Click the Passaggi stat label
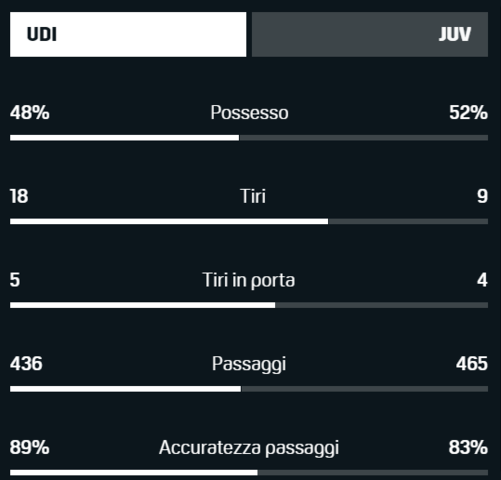The image size is (501, 480). 249,364
